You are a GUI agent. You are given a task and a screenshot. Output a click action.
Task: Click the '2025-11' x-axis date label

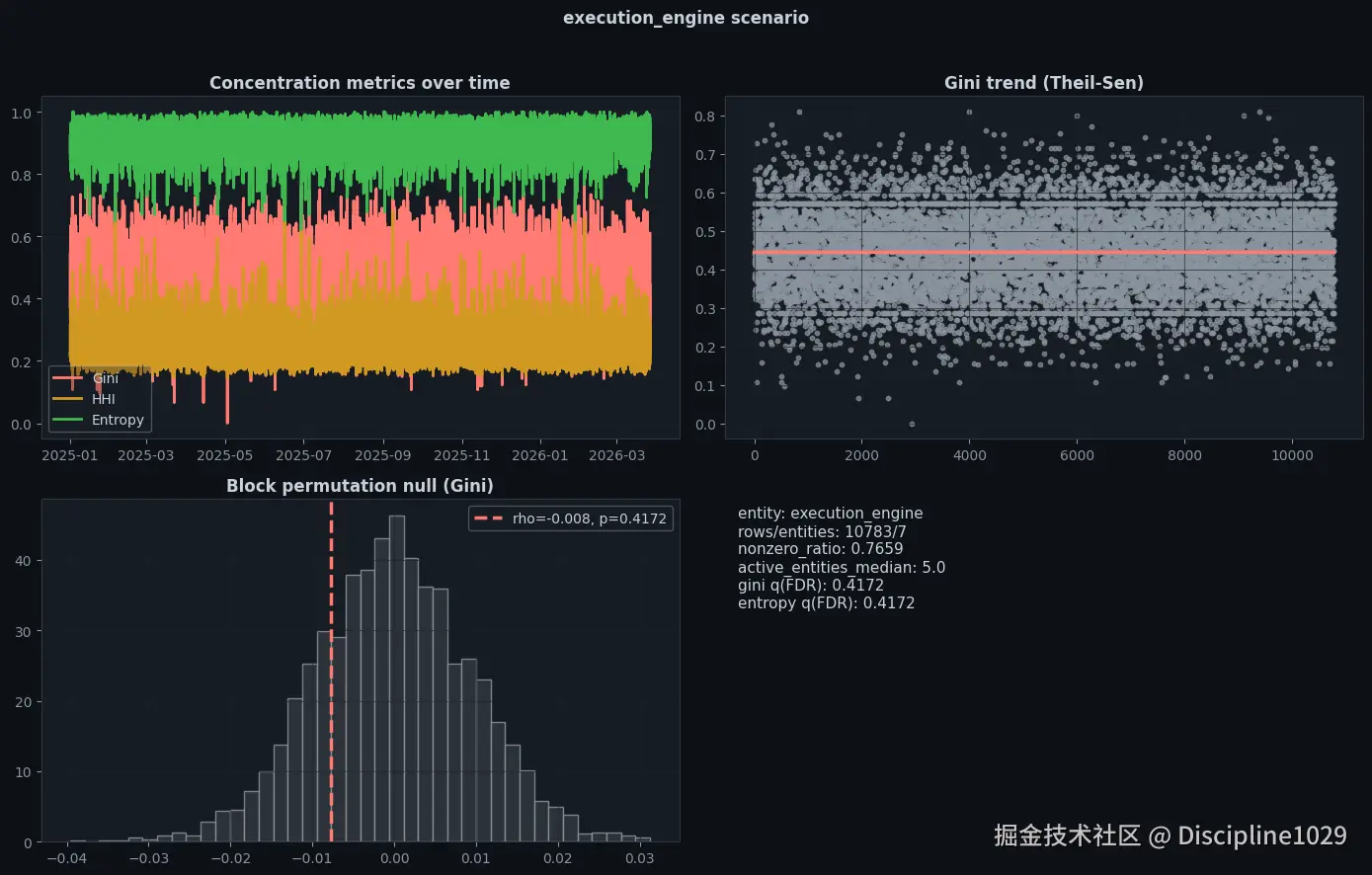pyautogui.click(x=461, y=455)
